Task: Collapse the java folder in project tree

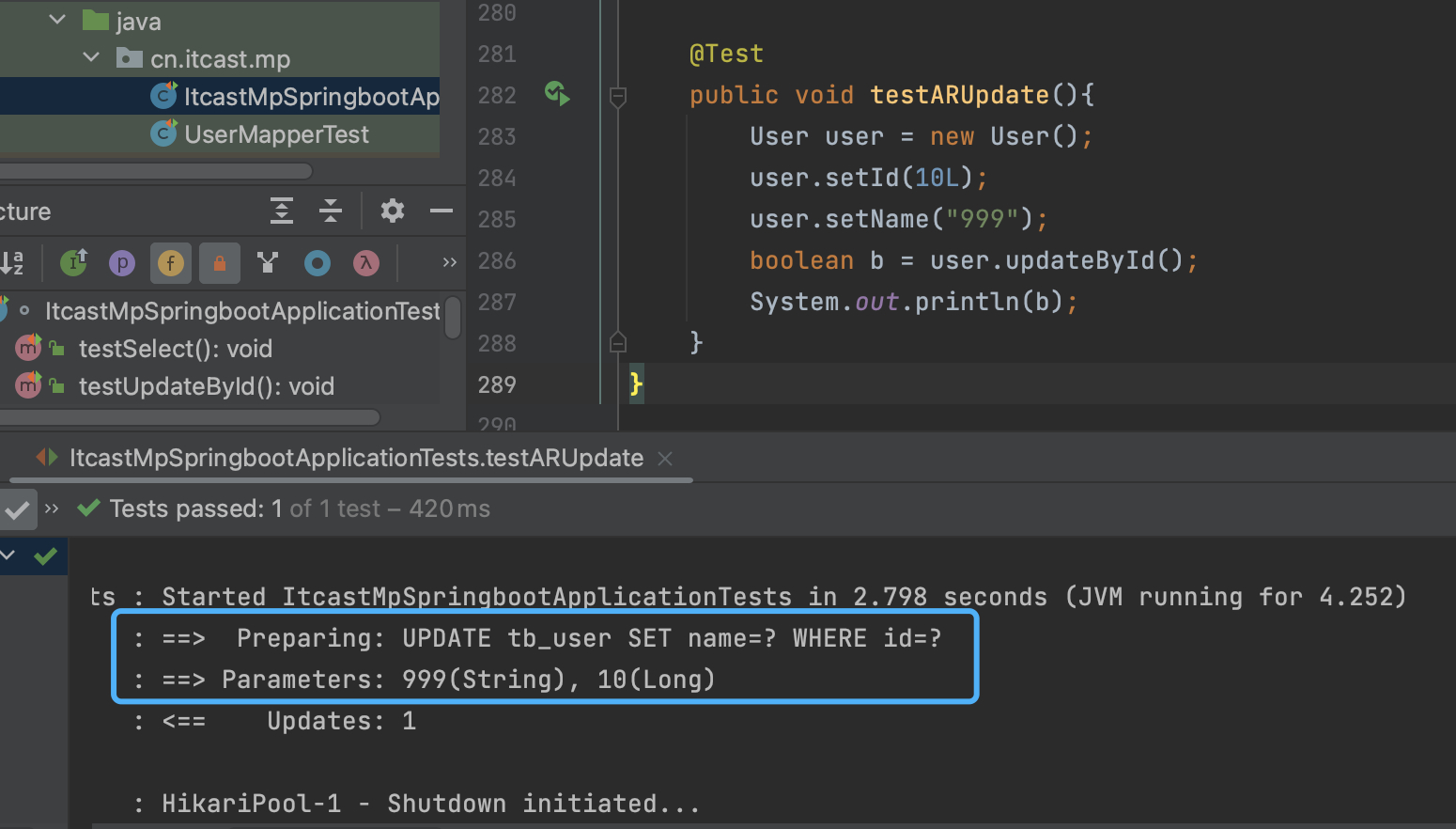Action: click(57, 20)
